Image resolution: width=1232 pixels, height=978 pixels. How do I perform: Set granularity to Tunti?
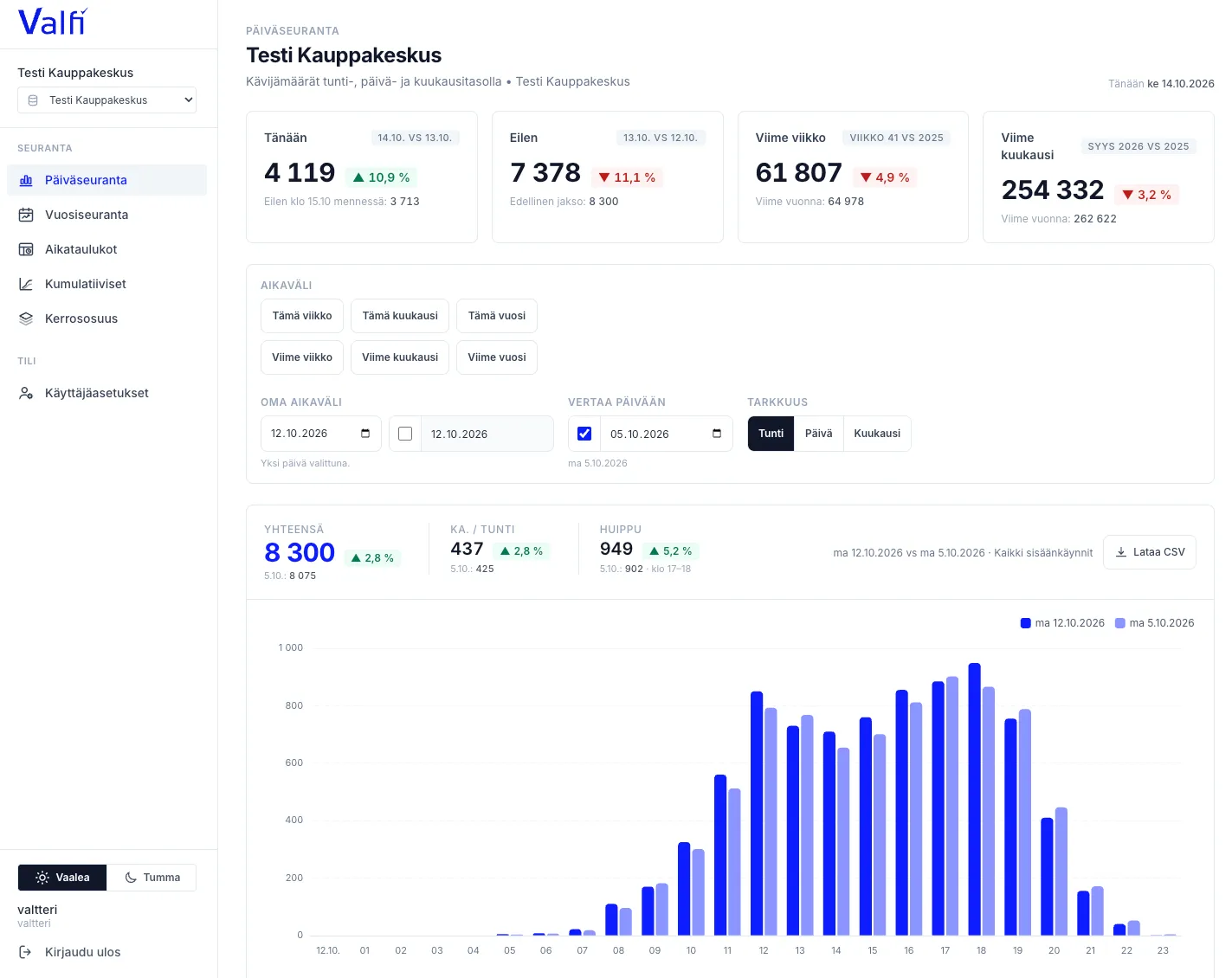[771, 434]
